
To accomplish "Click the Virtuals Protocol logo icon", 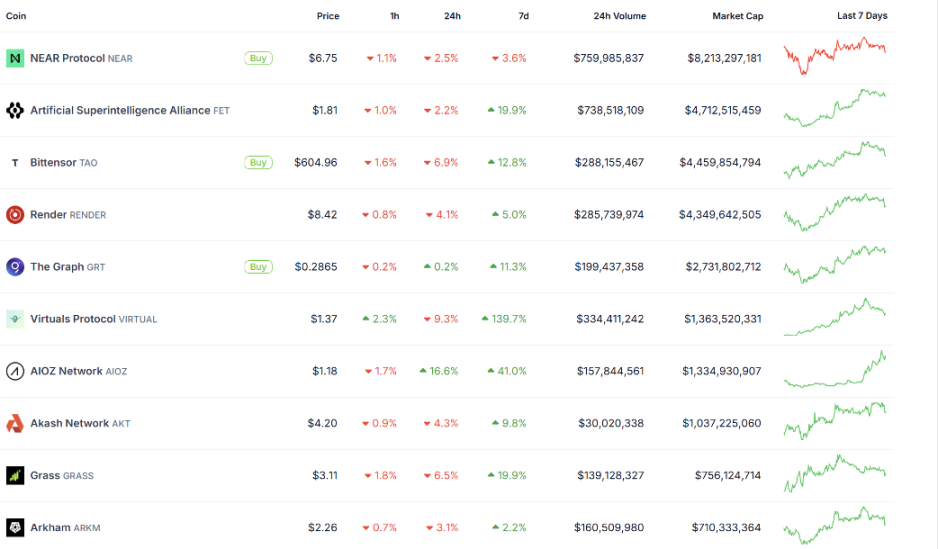I will pos(15,319).
